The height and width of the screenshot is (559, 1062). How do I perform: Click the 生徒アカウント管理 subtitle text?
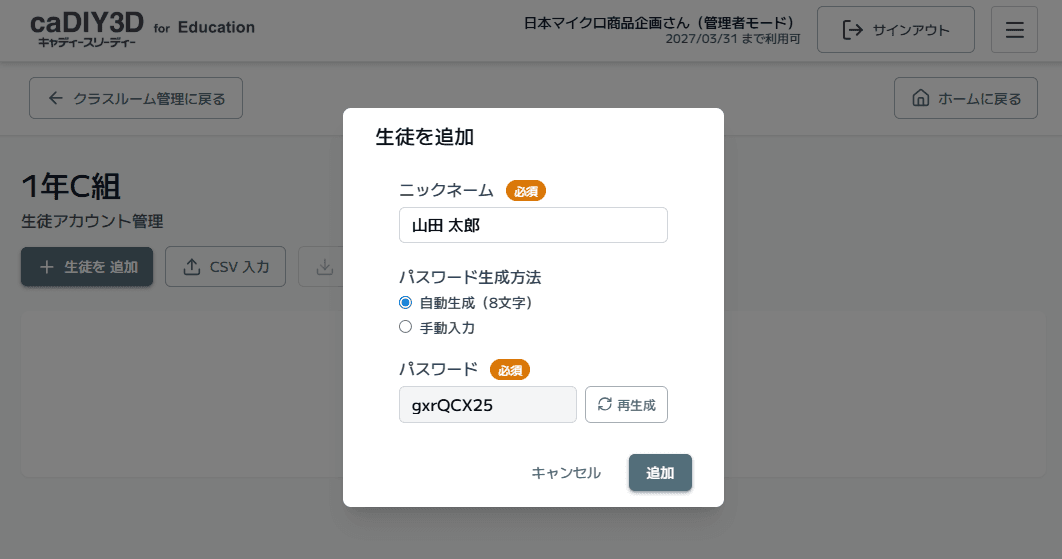(92, 221)
